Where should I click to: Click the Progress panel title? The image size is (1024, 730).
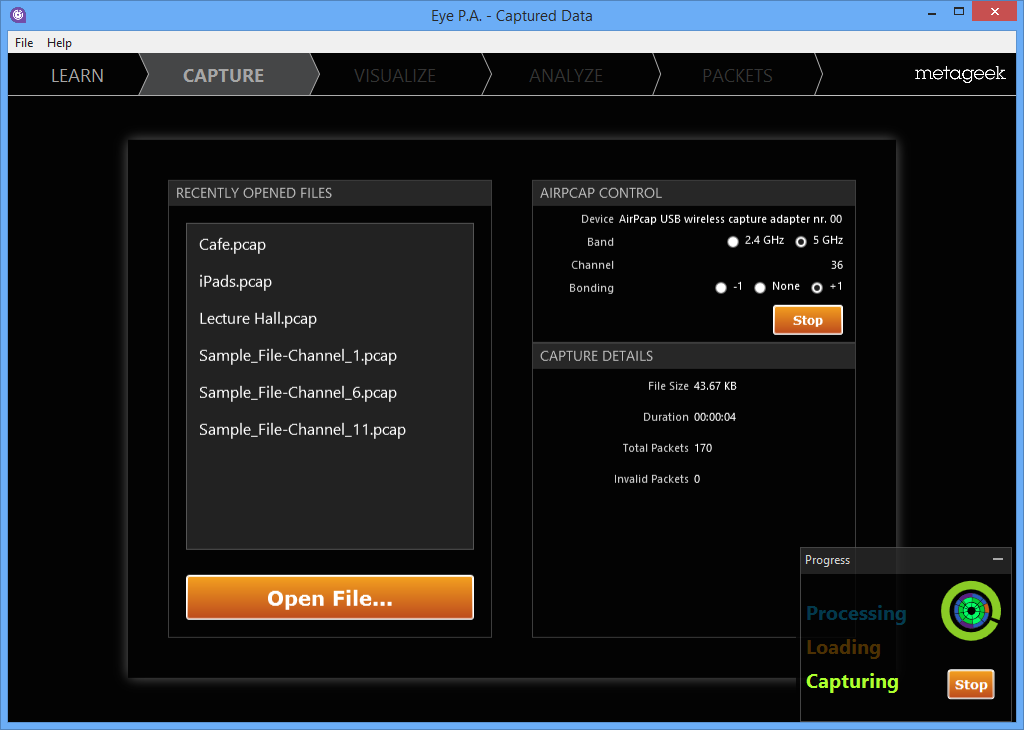click(827, 560)
